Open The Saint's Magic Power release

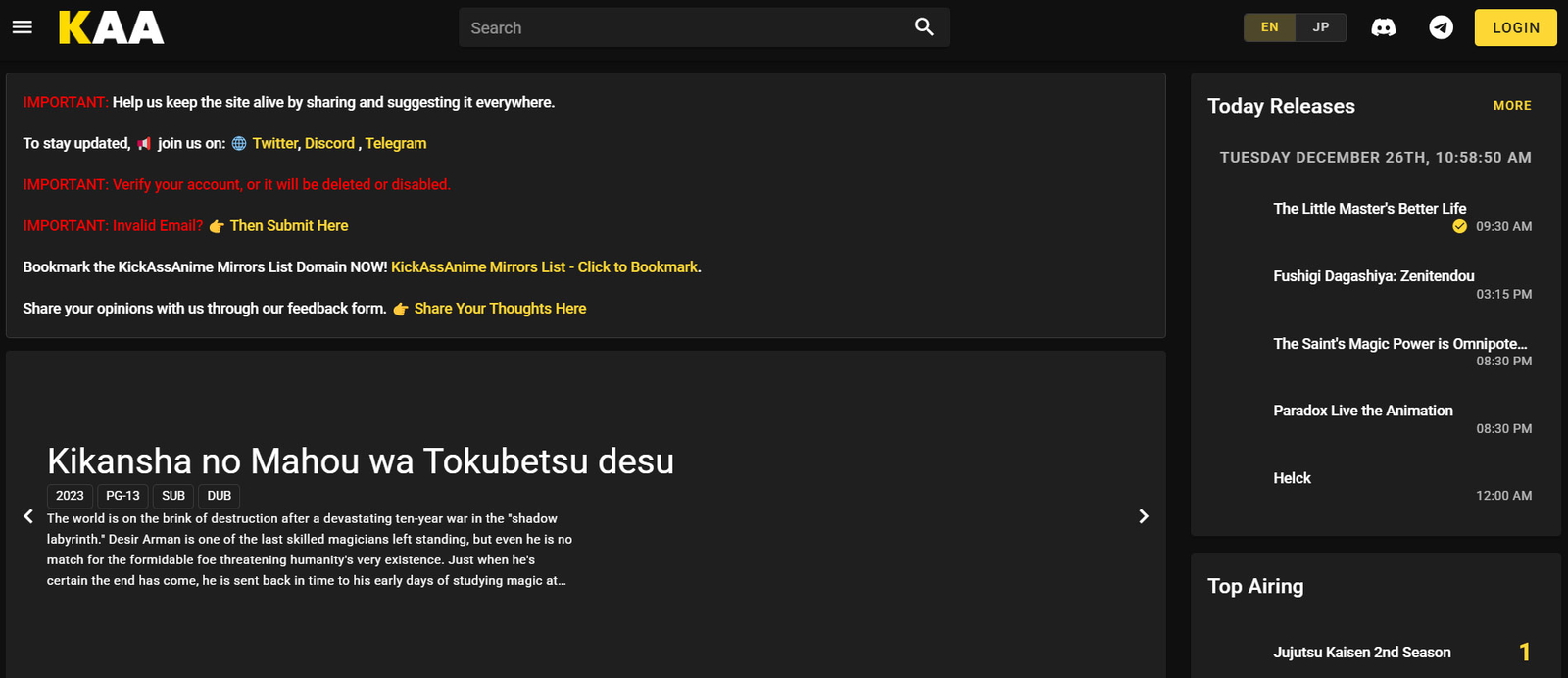[x=1400, y=344]
